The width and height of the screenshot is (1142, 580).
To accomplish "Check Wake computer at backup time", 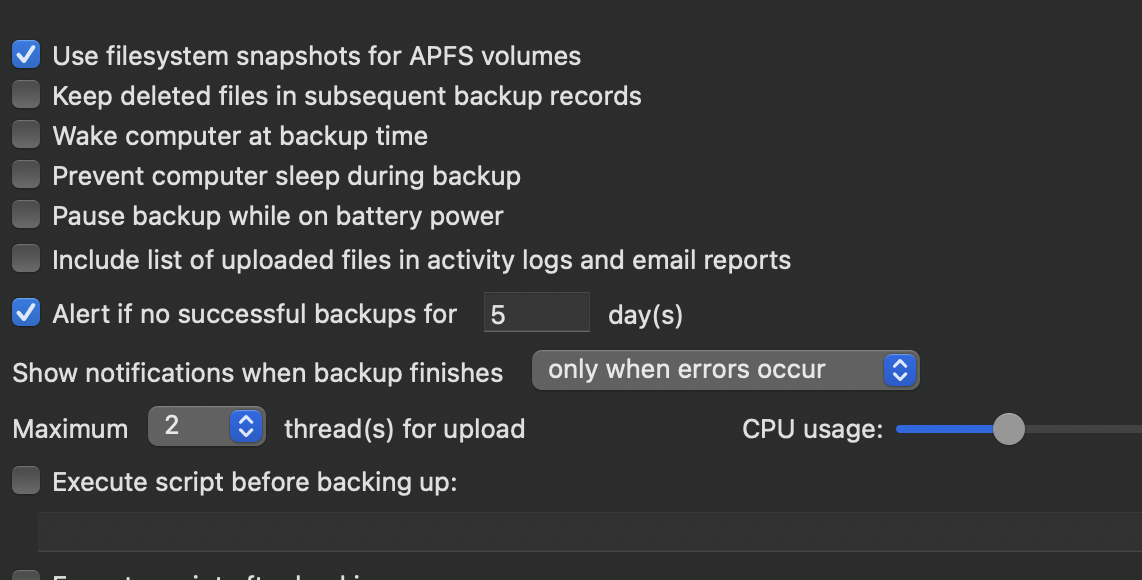I will [x=26, y=135].
